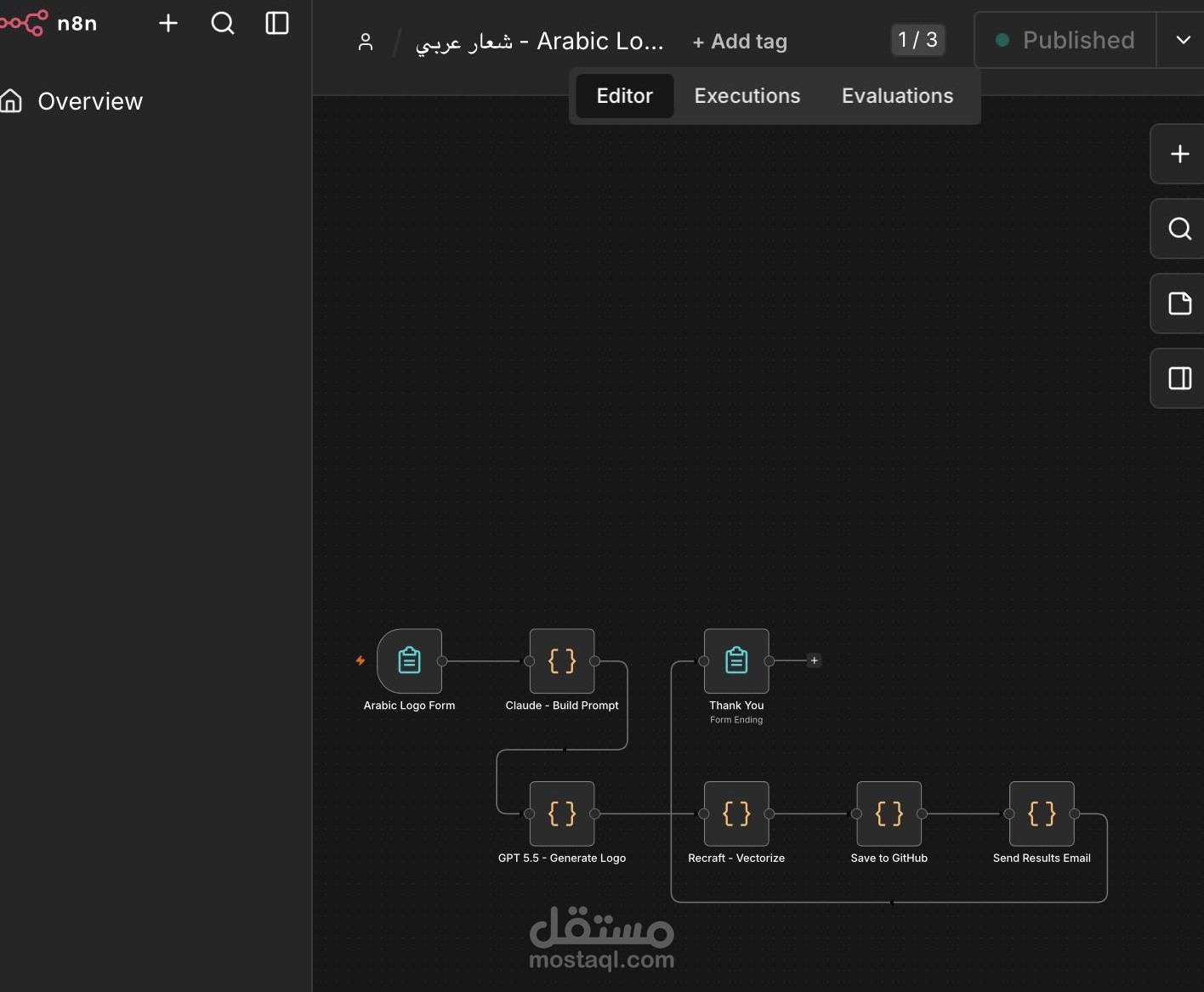Click the GPT 5.5 - Generate Logo label

[x=562, y=859]
